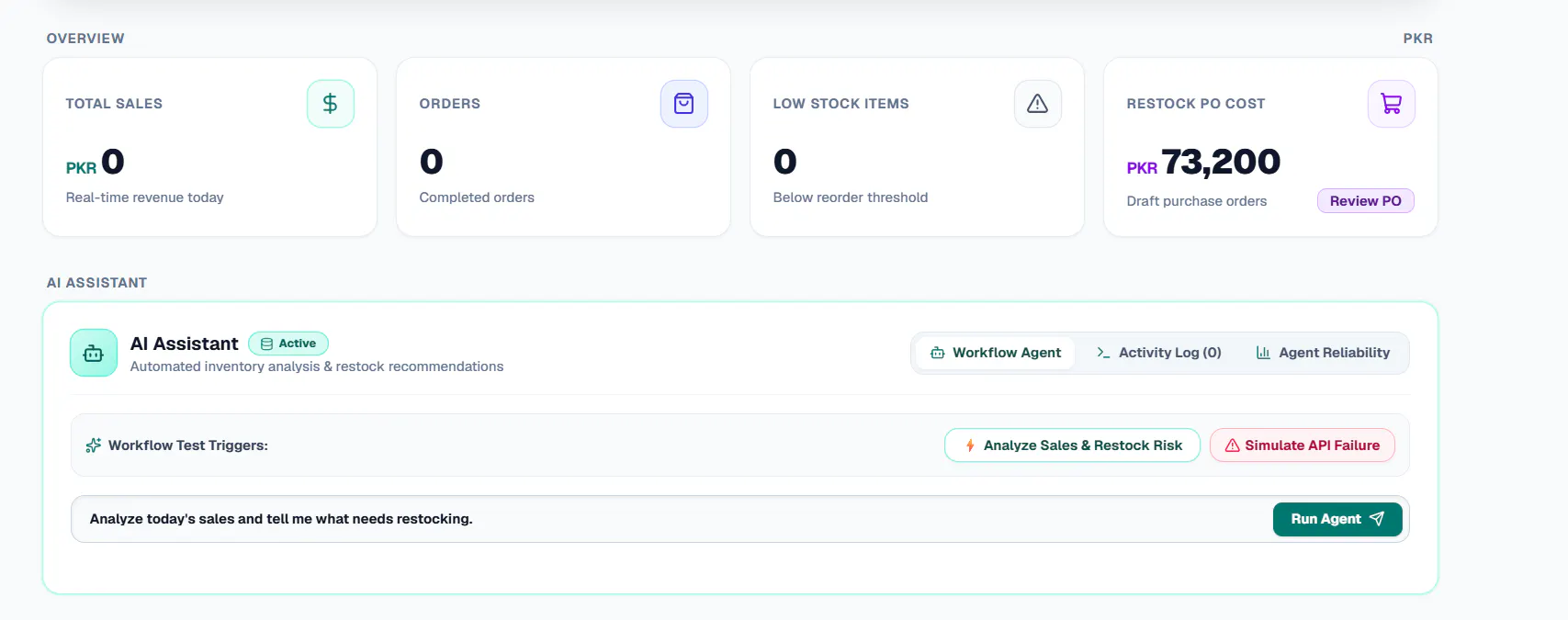The width and height of the screenshot is (1568, 620).
Task: Click the 'TOTAL SALES' card title
Action: [114, 104]
